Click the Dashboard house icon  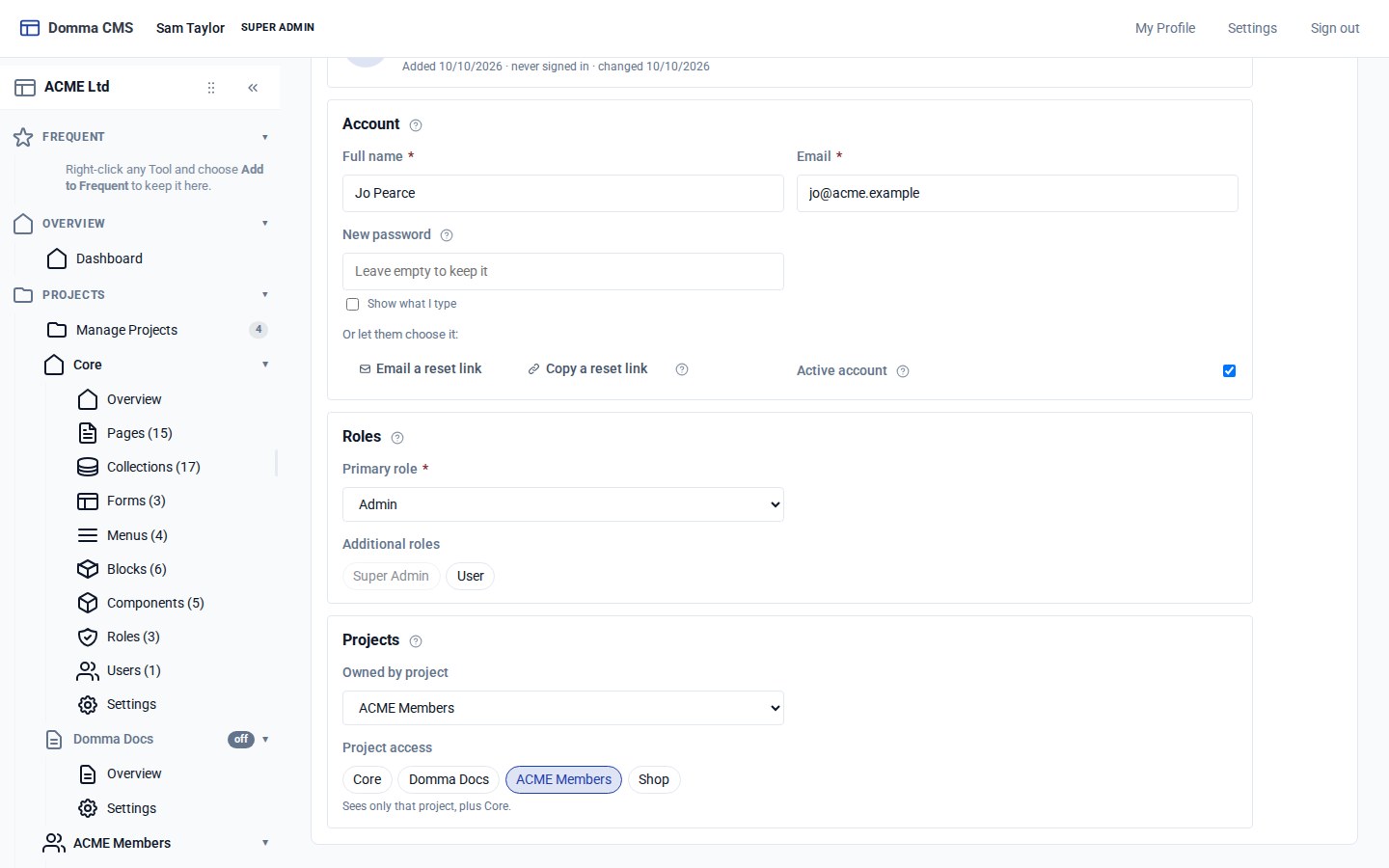click(57, 258)
